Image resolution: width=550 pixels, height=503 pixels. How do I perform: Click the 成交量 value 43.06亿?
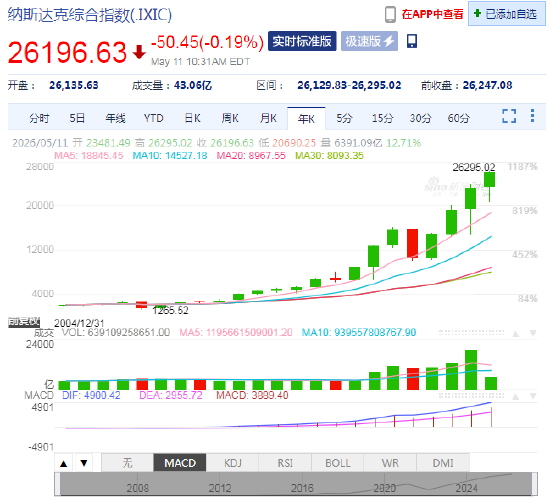click(193, 85)
